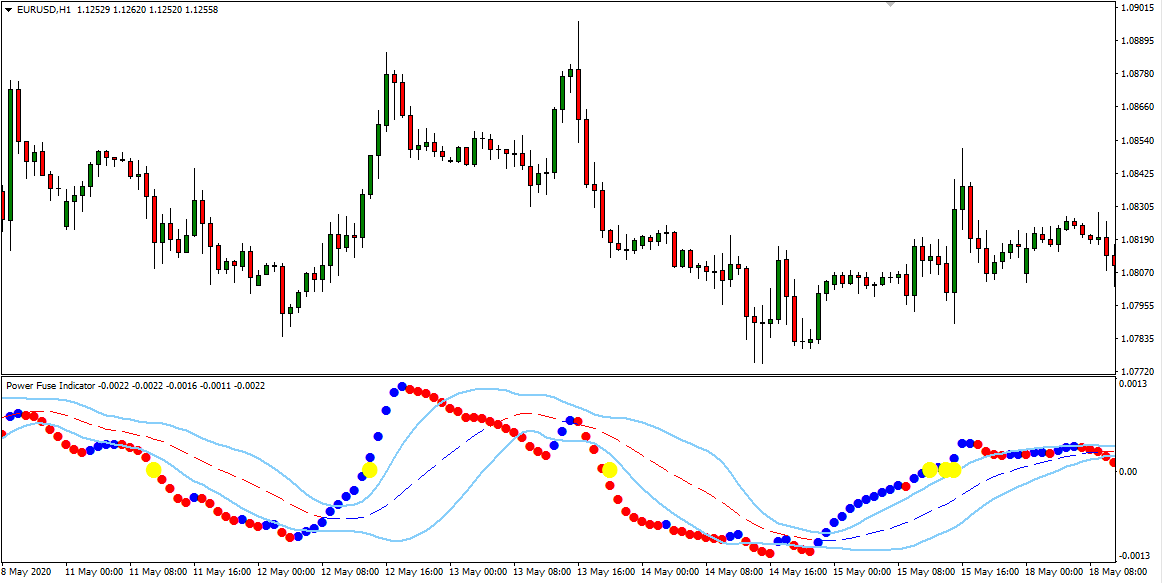The height and width of the screenshot is (583, 1163).
Task: Click the yellow dot near 12 May 08:00
Action: tap(370, 469)
